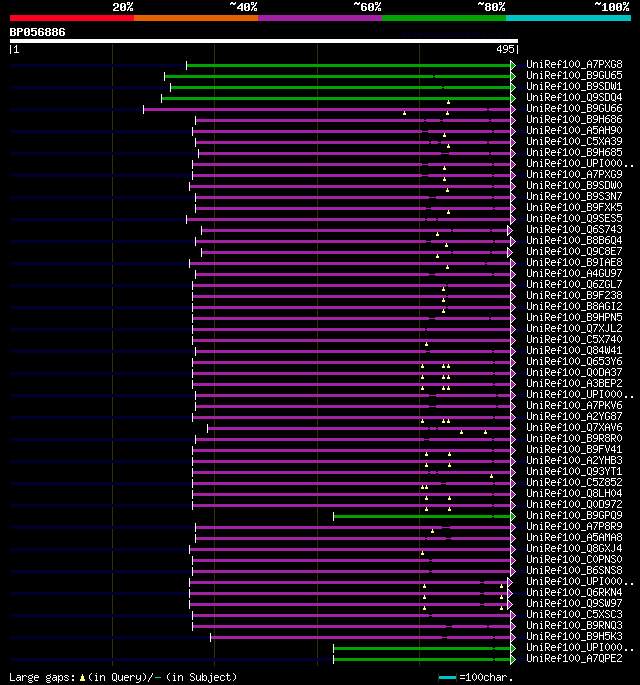Select the label UniRef100_Q0D972
Viewport: 640px width, 685px height.
point(574,505)
